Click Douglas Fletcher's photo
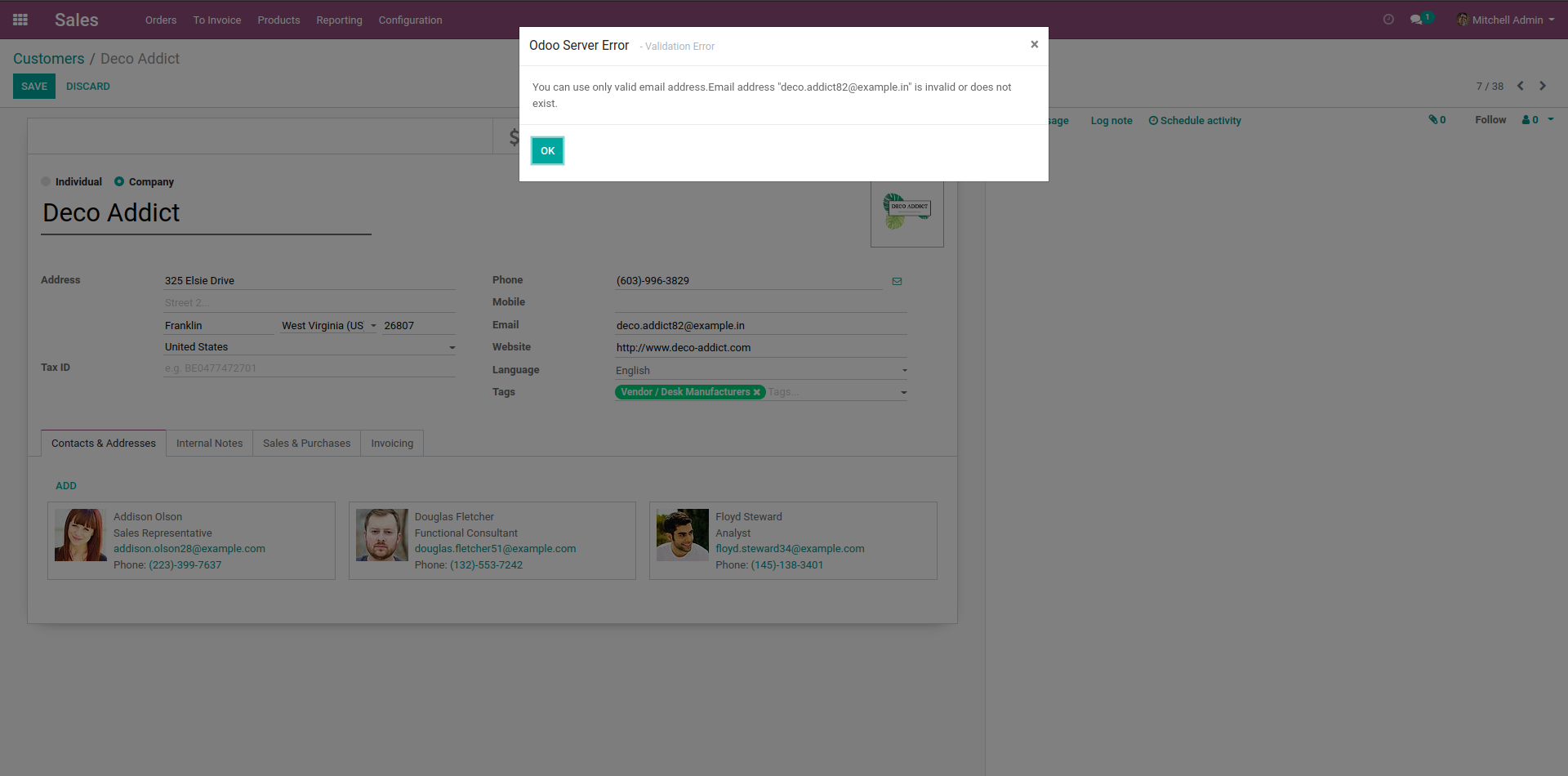Image resolution: width=1568 pixels, height=776 pixels. (x=382, y=535)
